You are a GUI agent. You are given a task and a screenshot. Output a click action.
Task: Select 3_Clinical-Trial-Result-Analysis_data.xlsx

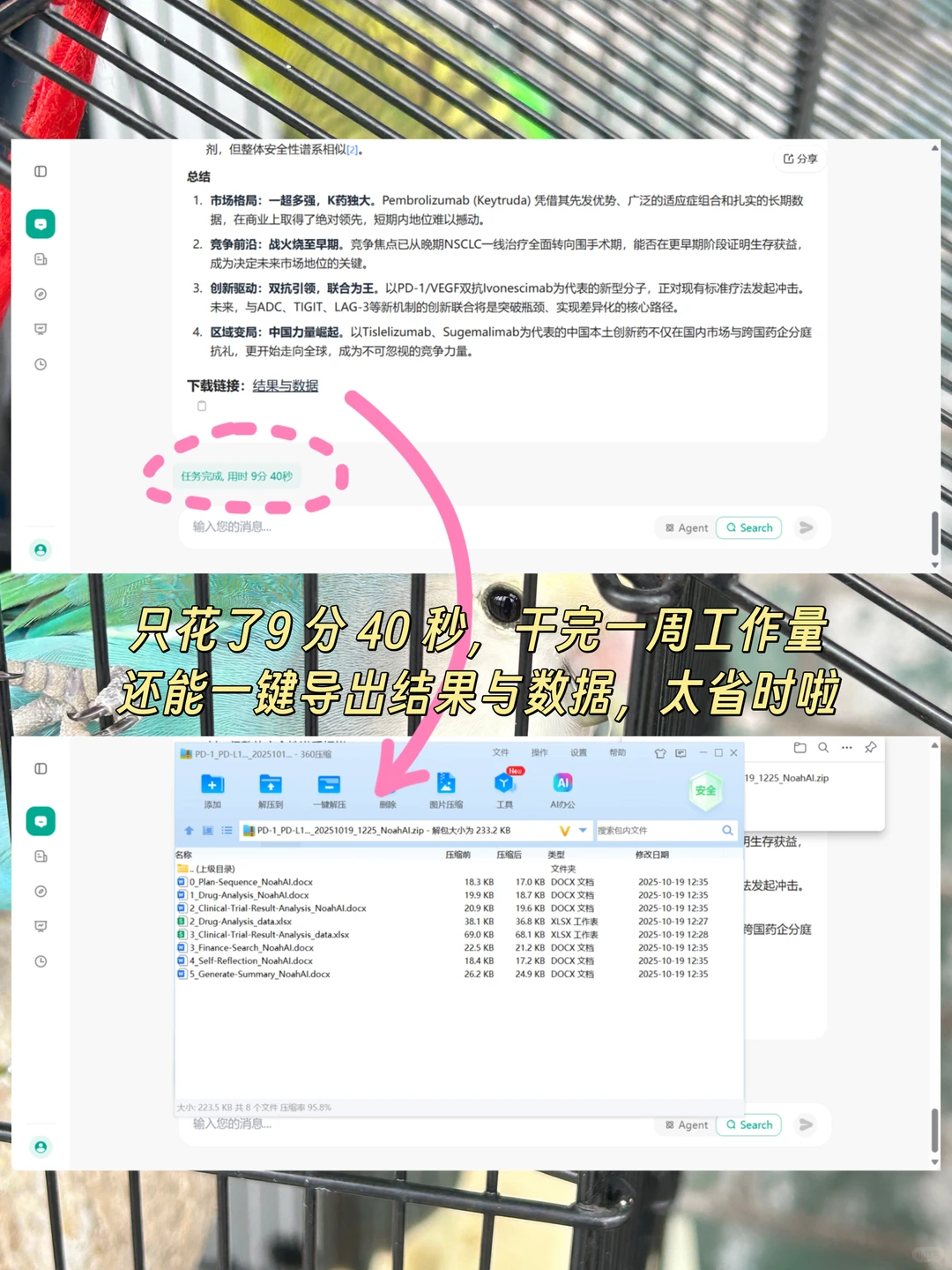pos(458,935)
